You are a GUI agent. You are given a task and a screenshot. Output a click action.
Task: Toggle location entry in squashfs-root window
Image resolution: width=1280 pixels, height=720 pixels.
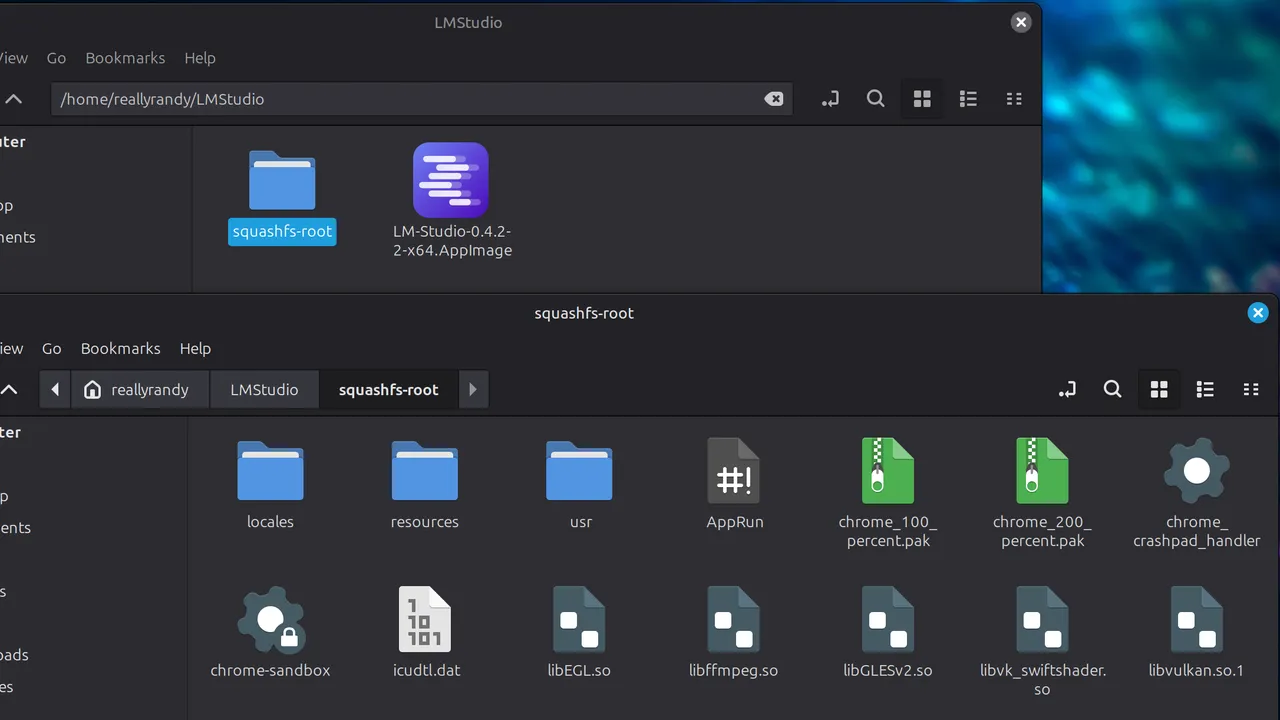1067,389
